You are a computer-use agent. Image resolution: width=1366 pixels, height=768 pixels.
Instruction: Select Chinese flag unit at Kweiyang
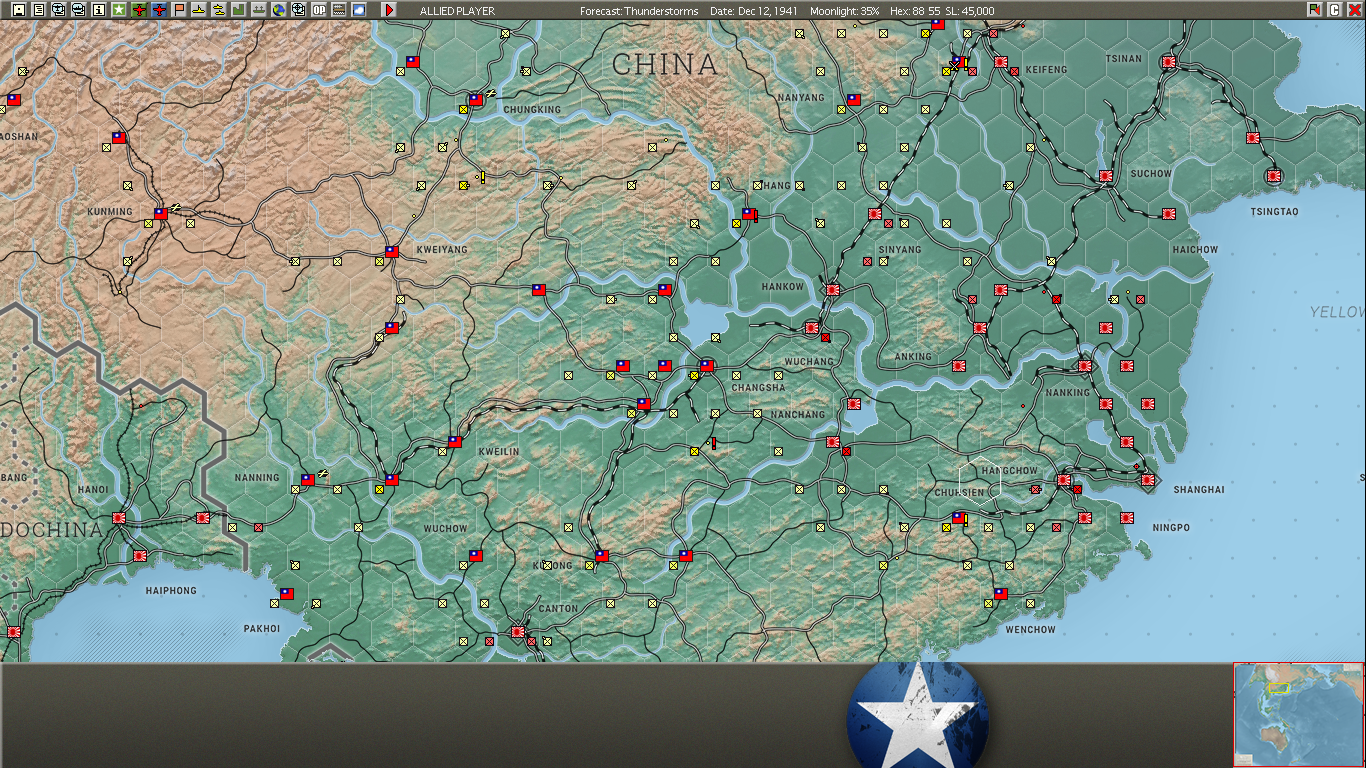[x=392, y=252]
